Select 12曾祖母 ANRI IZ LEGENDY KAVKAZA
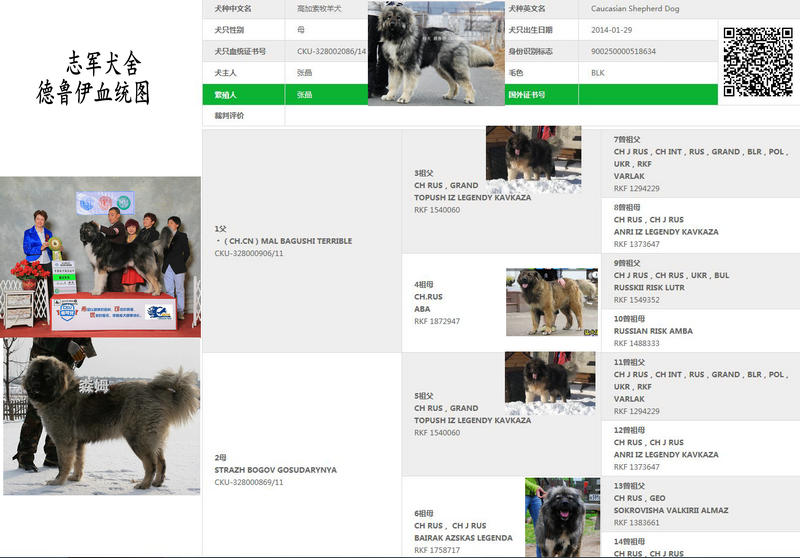The image size is (800, 558). coord(666,454)
